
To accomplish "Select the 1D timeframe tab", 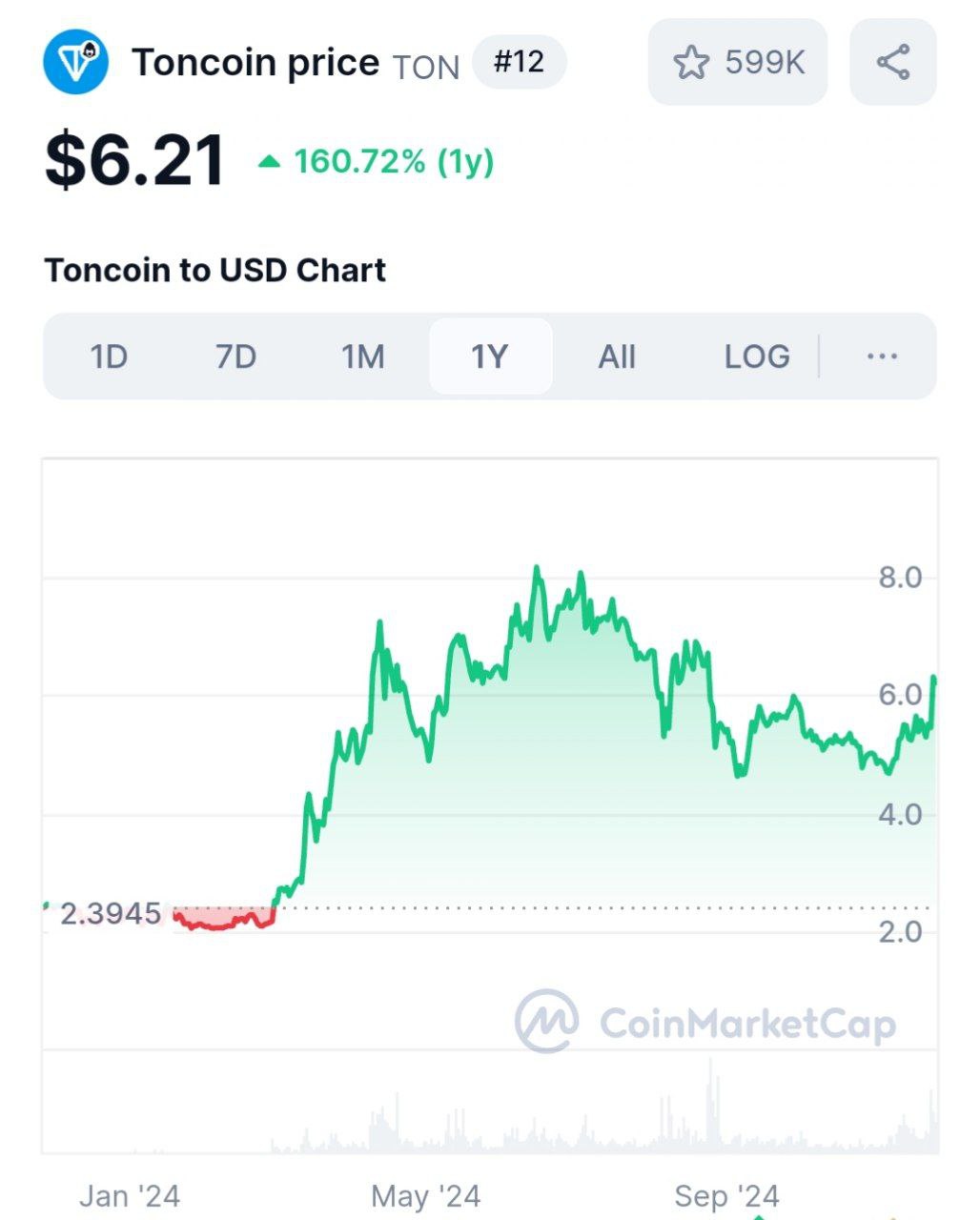I will click(x=109, y=356).
